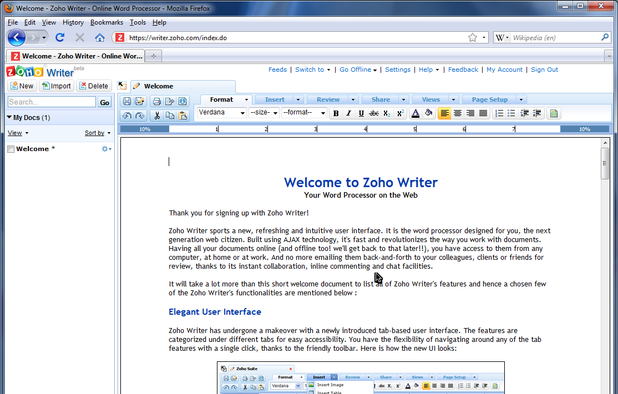618x394 pixels.
Task: Click the document Search field
Action: 52,102
